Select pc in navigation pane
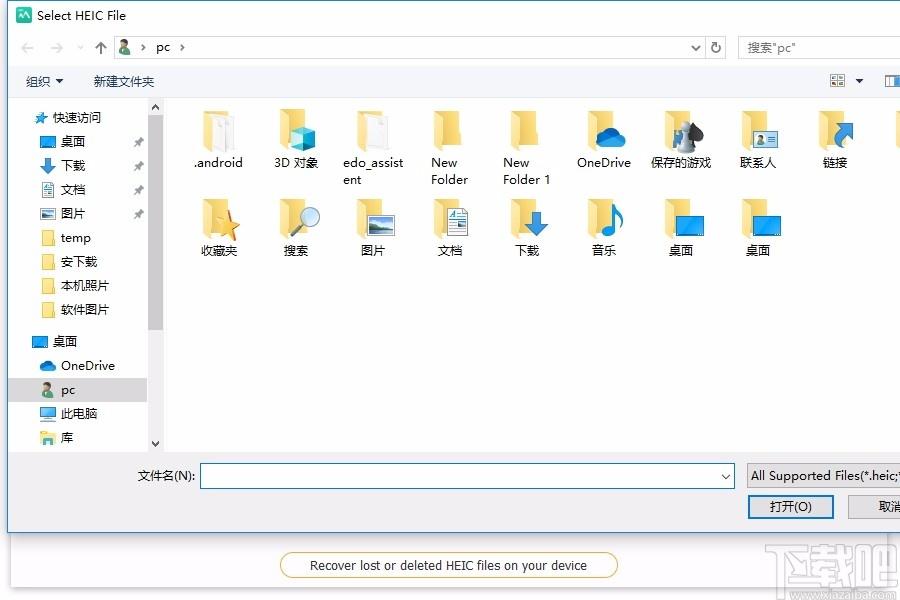The height and width of the screenshot is (600, 900). click(x=68, y=390)
